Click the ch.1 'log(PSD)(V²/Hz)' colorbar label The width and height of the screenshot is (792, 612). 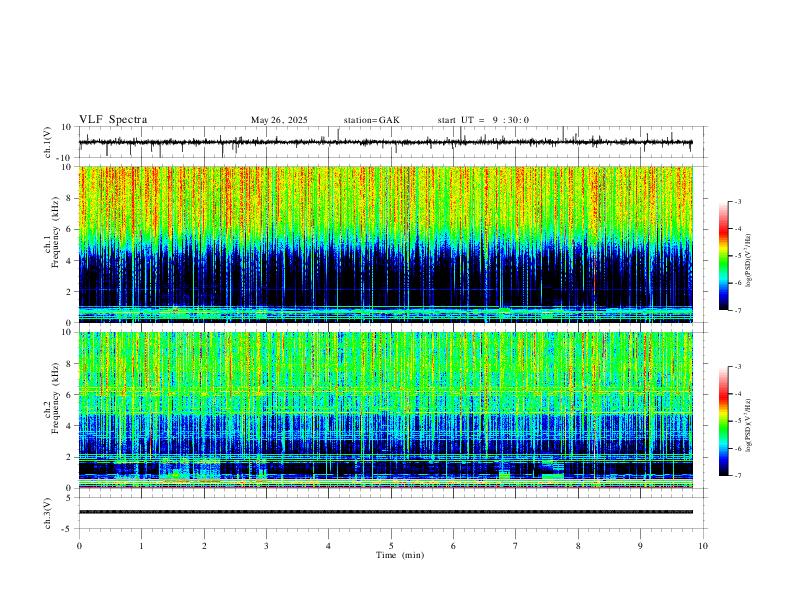pos(749,261)
